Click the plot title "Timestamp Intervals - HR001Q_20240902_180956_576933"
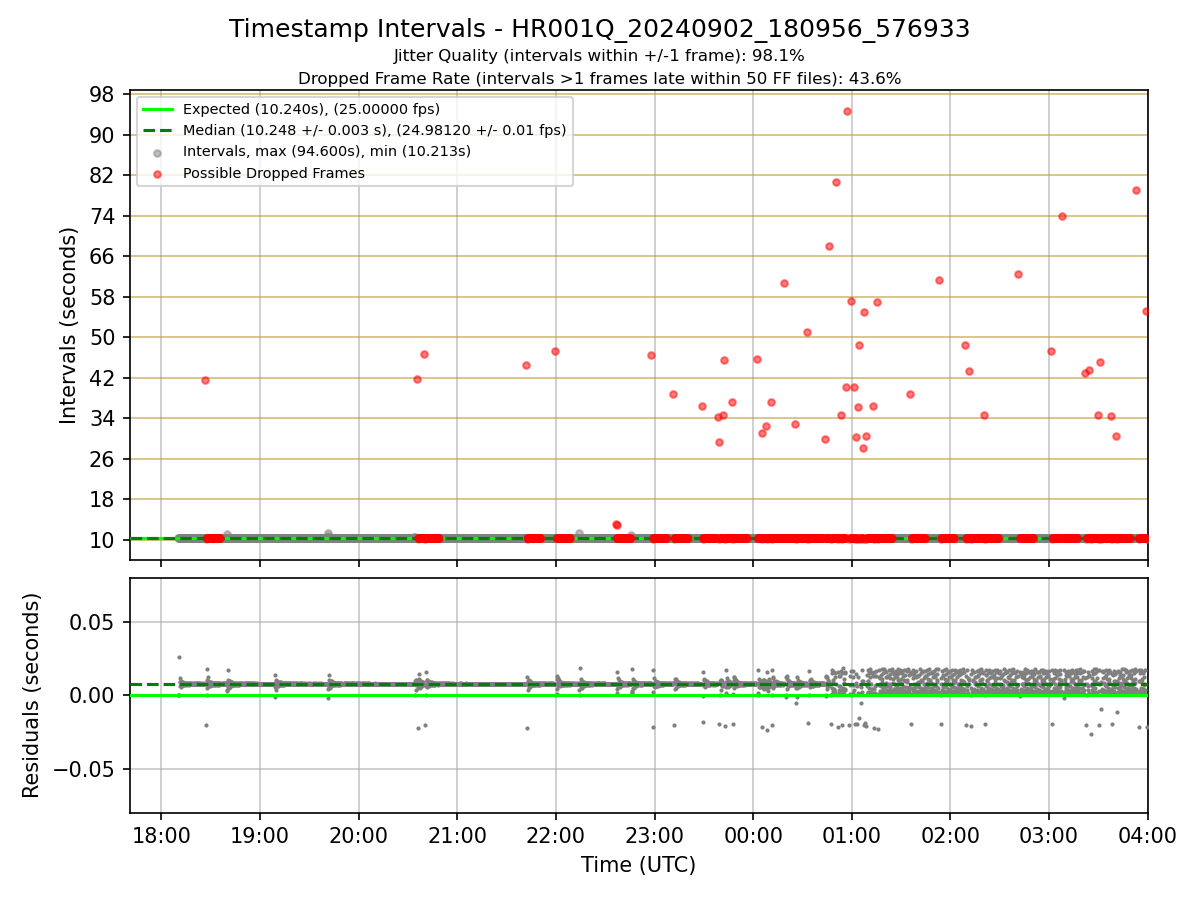Screen dimensions: 1200x900 pyautogui.click(x=599, y=29)
